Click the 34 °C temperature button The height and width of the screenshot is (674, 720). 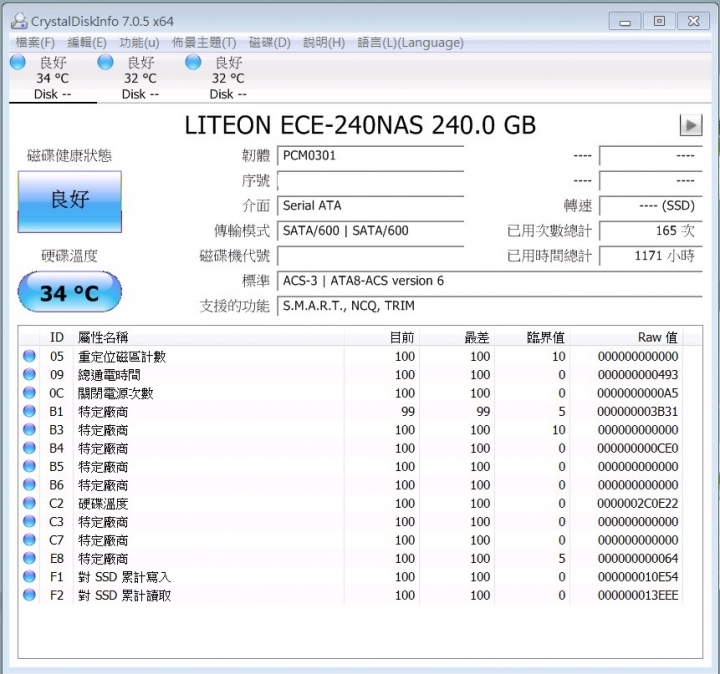click(x=70, y=292)
